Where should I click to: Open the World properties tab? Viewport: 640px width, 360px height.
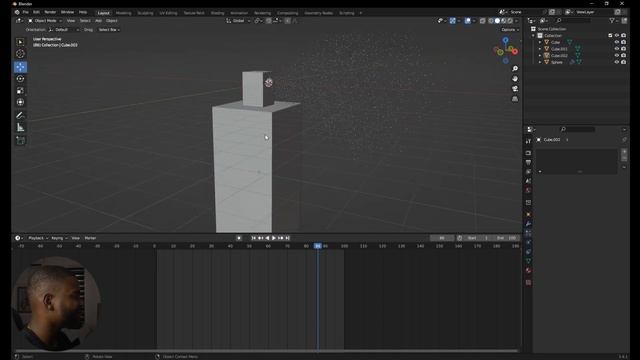click(x=529, y=191)
